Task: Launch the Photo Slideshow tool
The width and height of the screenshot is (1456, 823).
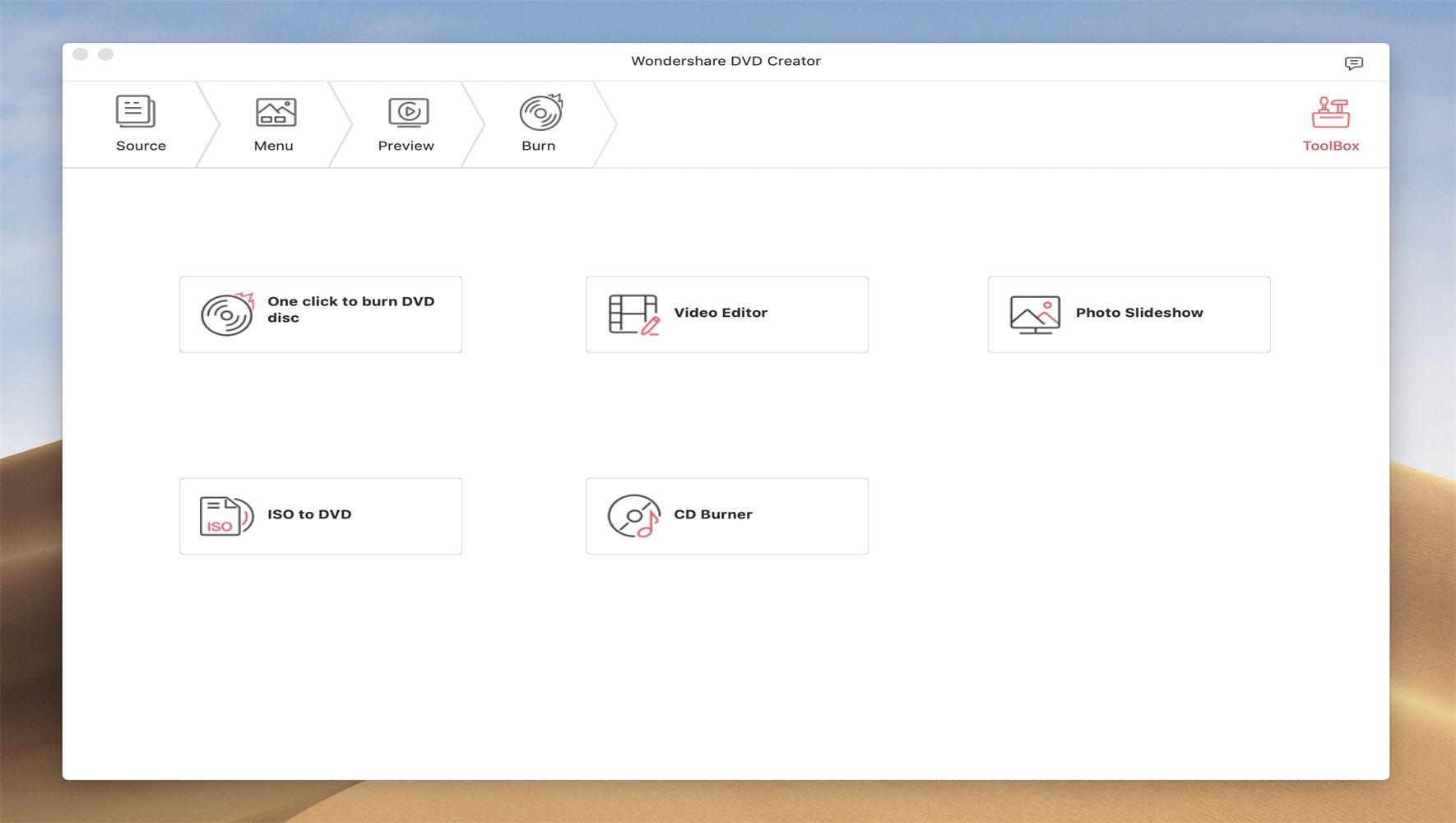Action: coord(1129,314)
